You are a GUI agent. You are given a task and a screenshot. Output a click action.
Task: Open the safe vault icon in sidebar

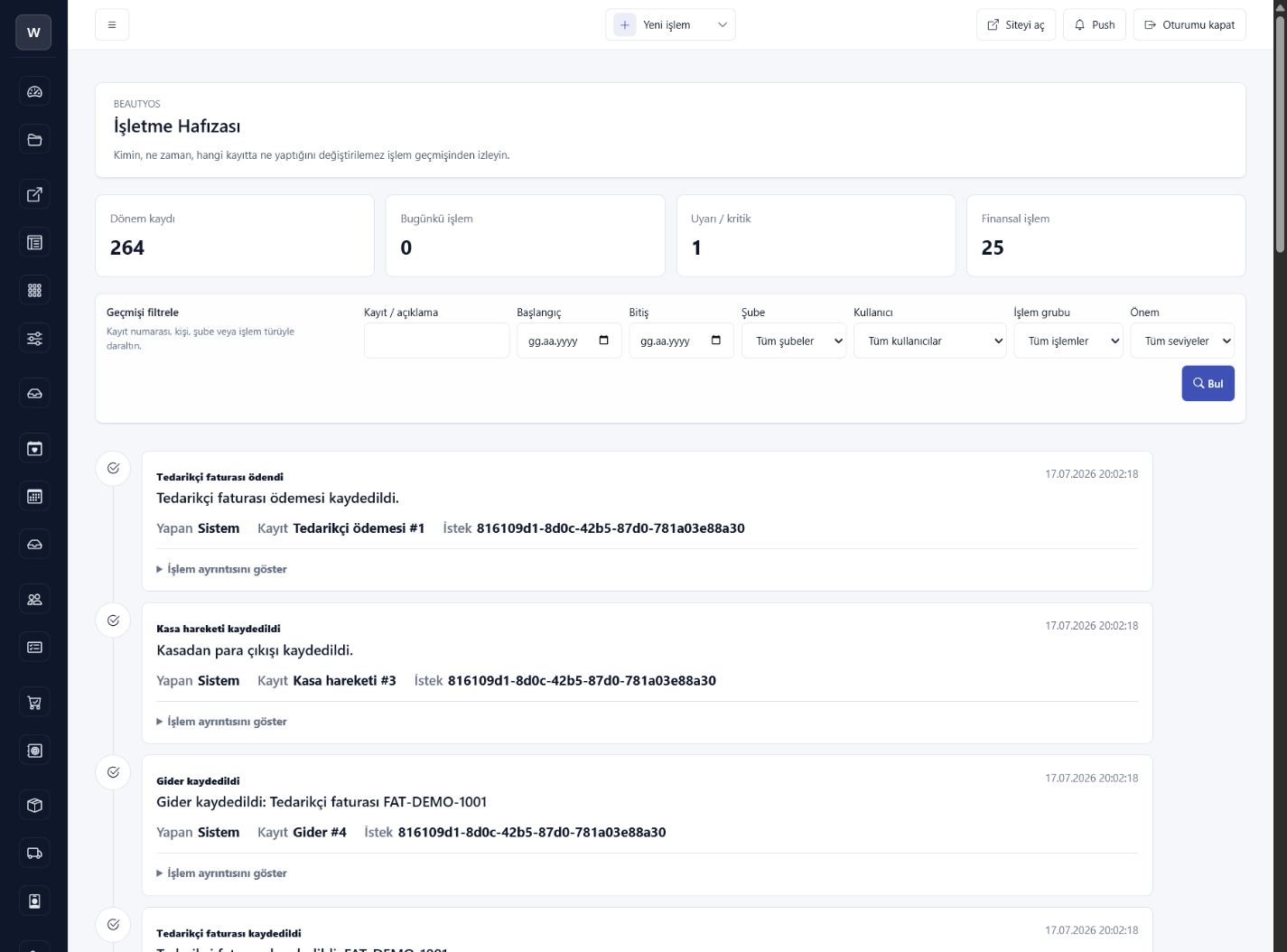coord(34,750)
